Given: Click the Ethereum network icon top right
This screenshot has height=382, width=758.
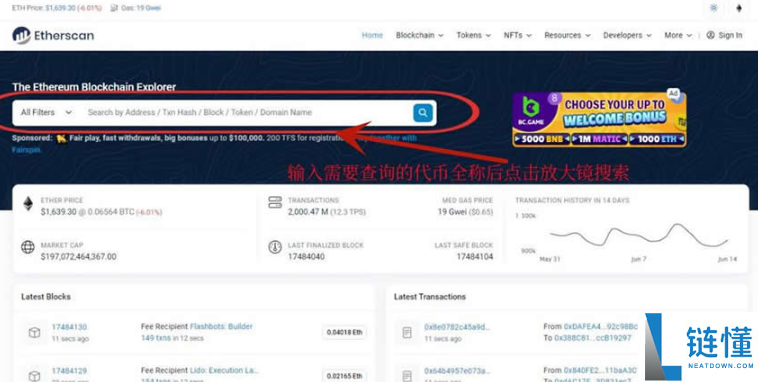Looking at the screenshot, I should tap(739, 8).
